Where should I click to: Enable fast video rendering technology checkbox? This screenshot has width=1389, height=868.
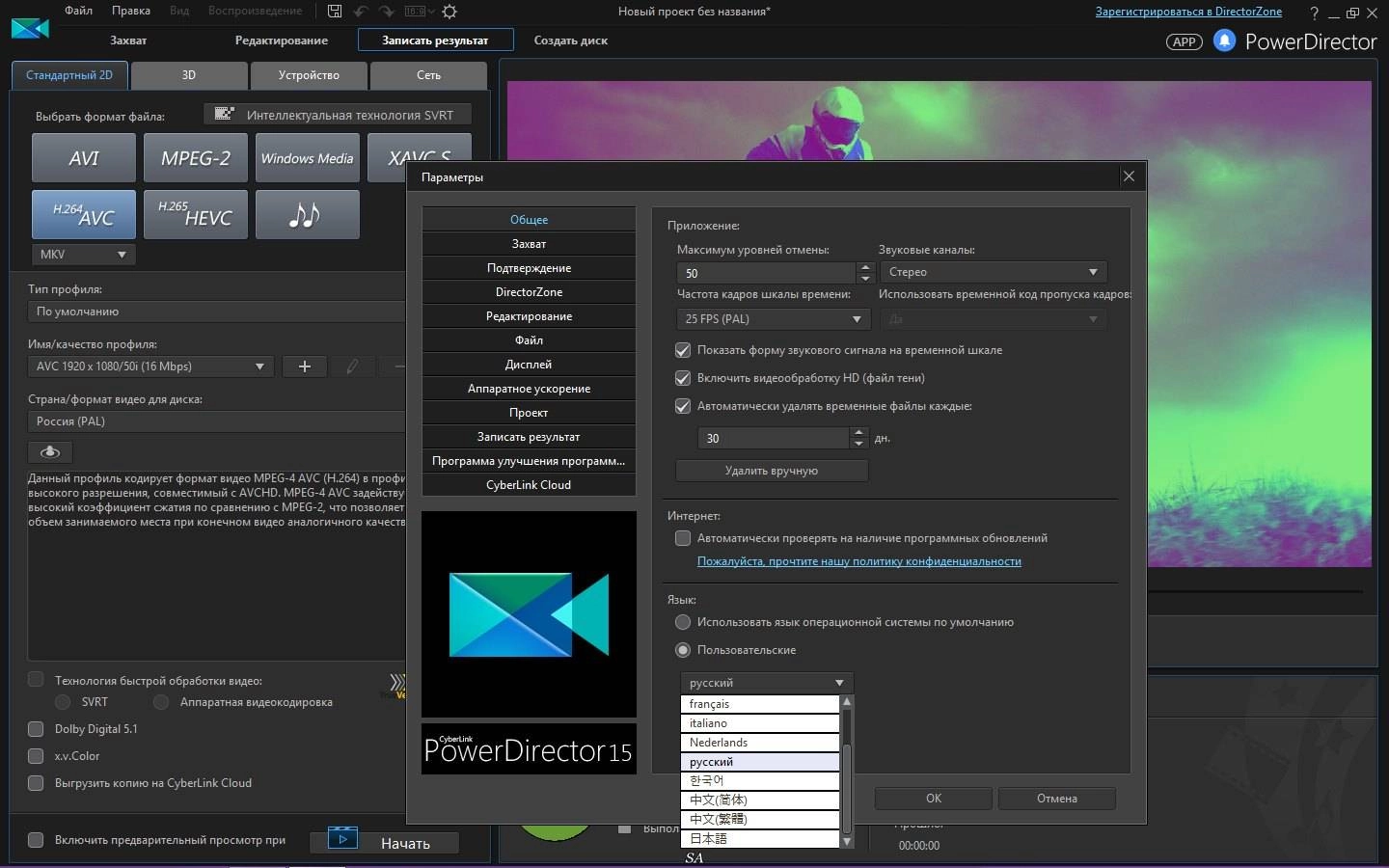point(36,680)
